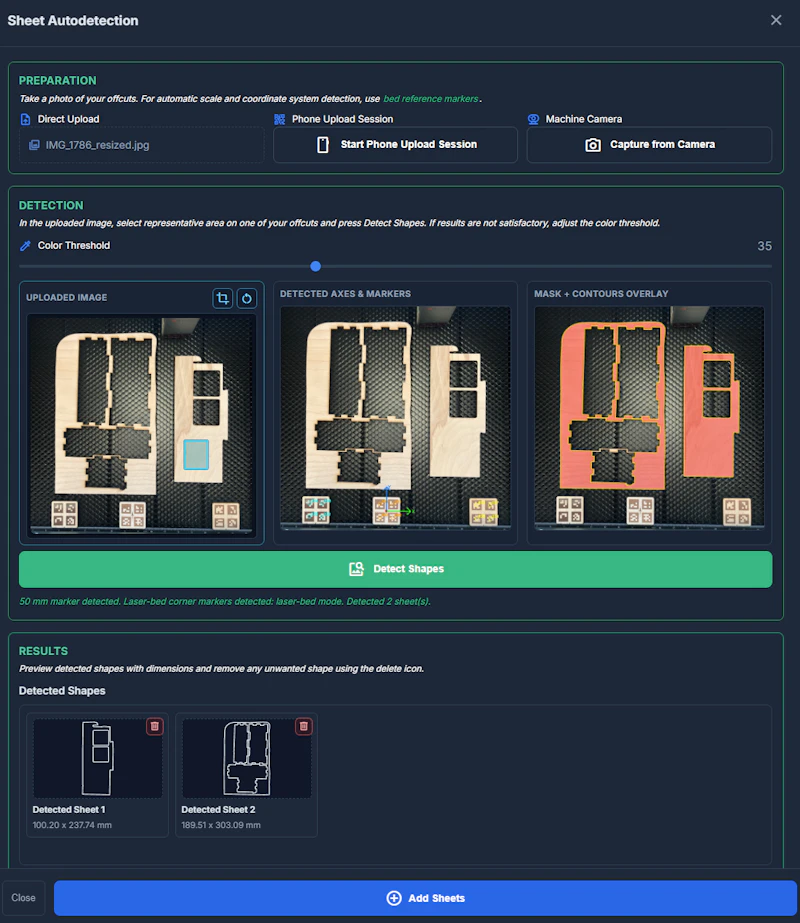Click the uploaded file IMG_1786_resized.jpg field
This screenshot has width=800, height=923.
(x=141, y=145)
